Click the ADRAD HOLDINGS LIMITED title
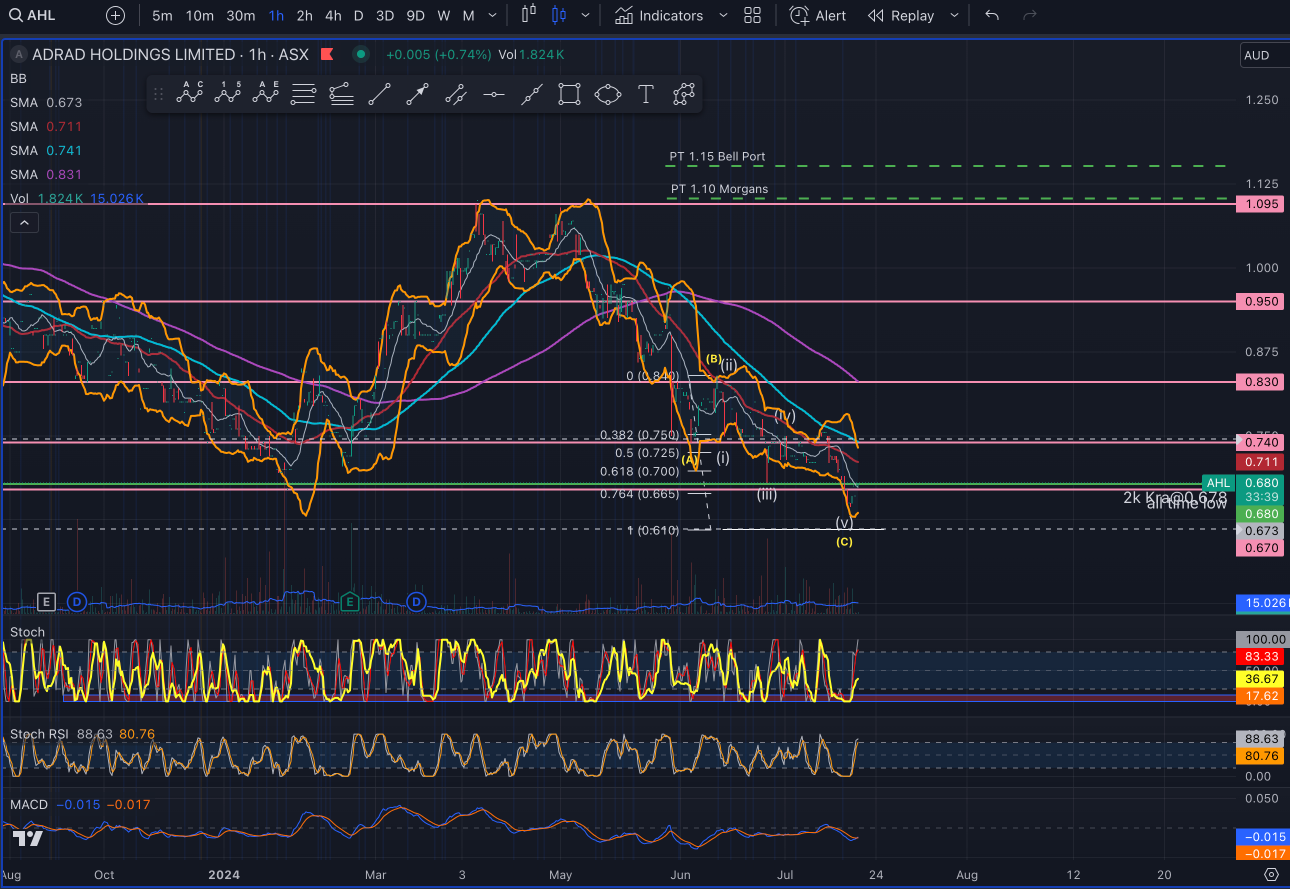Screen dimensions: 1290x889 click(134, 54)
